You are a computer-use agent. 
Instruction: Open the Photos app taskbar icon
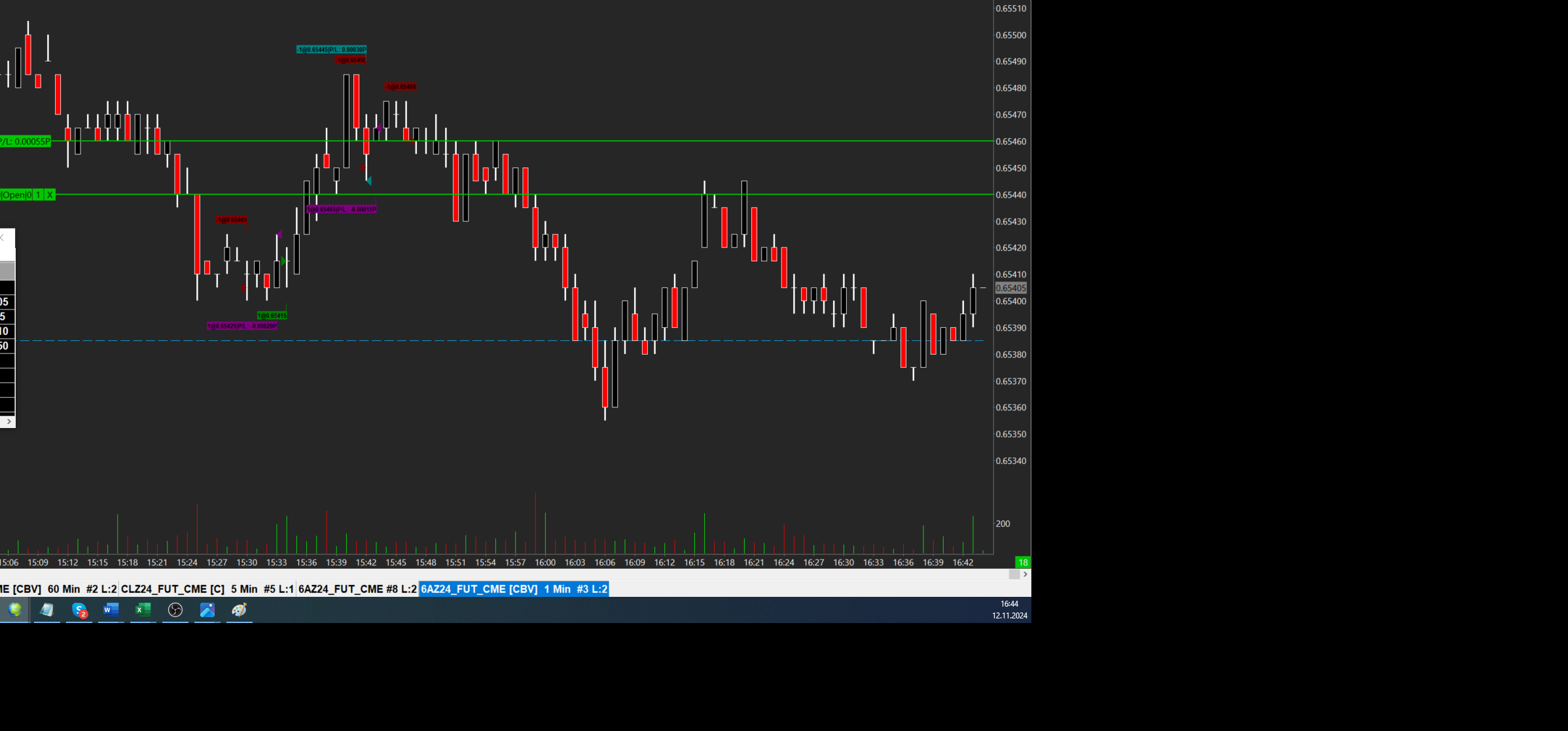point(207,611)
